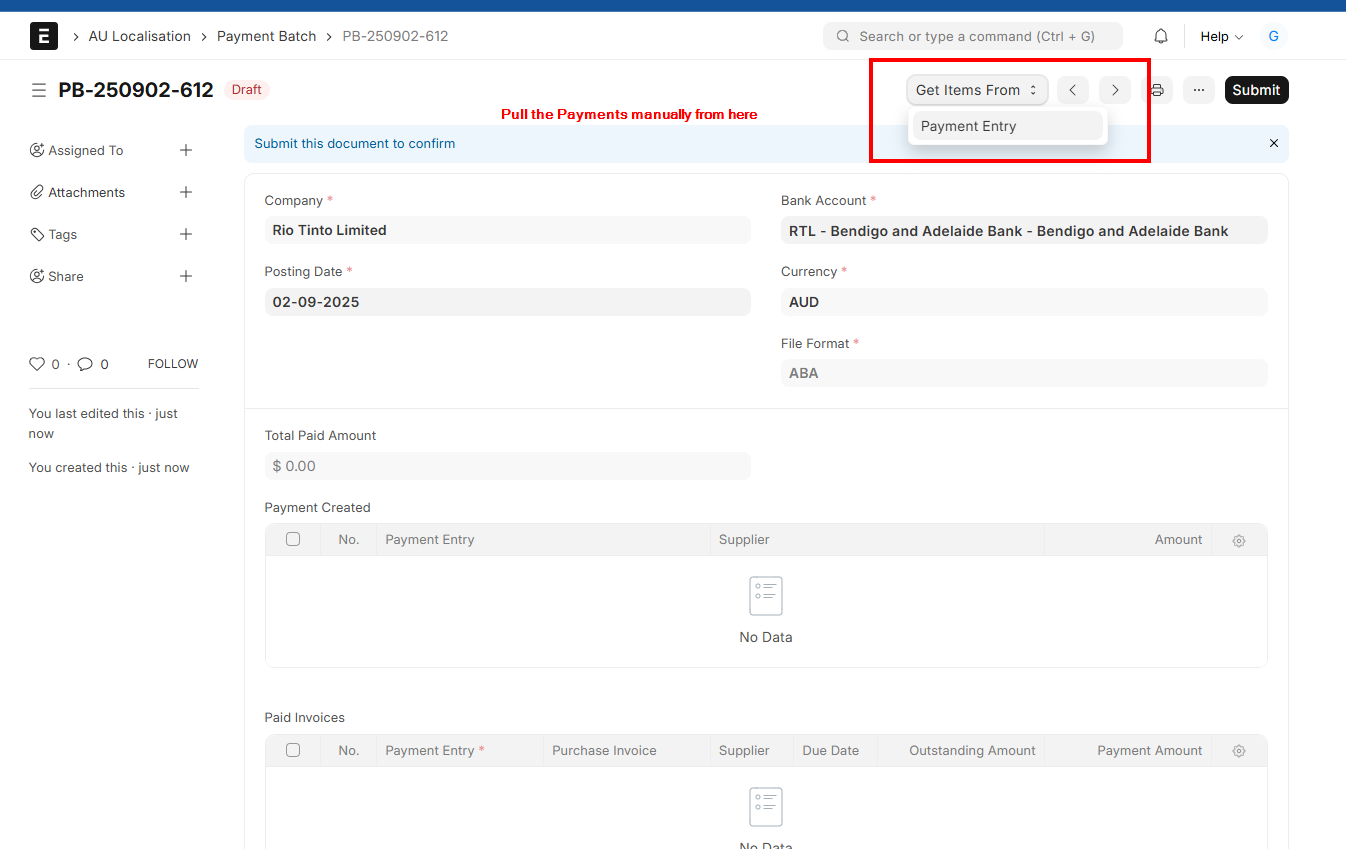This screenshot has width=1346, height=849.
Task: Open the three-dots more options menu
Action: click(x=1199, y=90)
